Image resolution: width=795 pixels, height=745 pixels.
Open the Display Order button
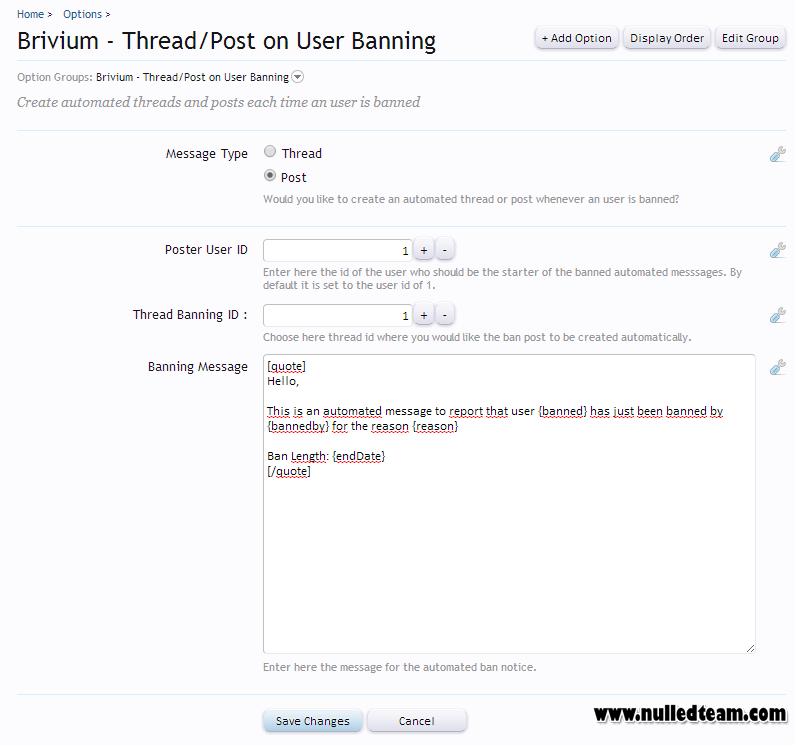coord(667,38)
